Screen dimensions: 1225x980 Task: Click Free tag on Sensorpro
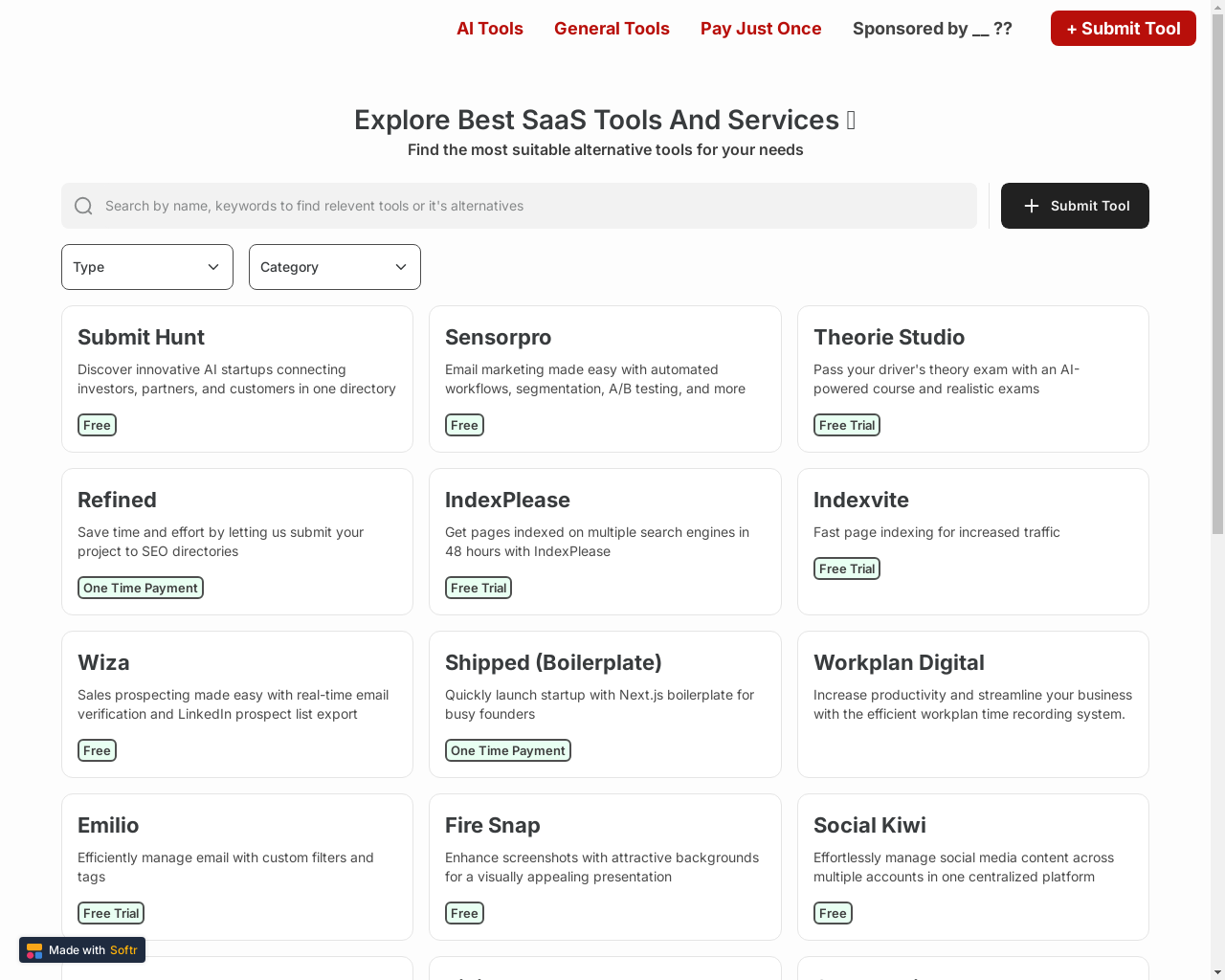pyautogui.click(x=464, y=425)
